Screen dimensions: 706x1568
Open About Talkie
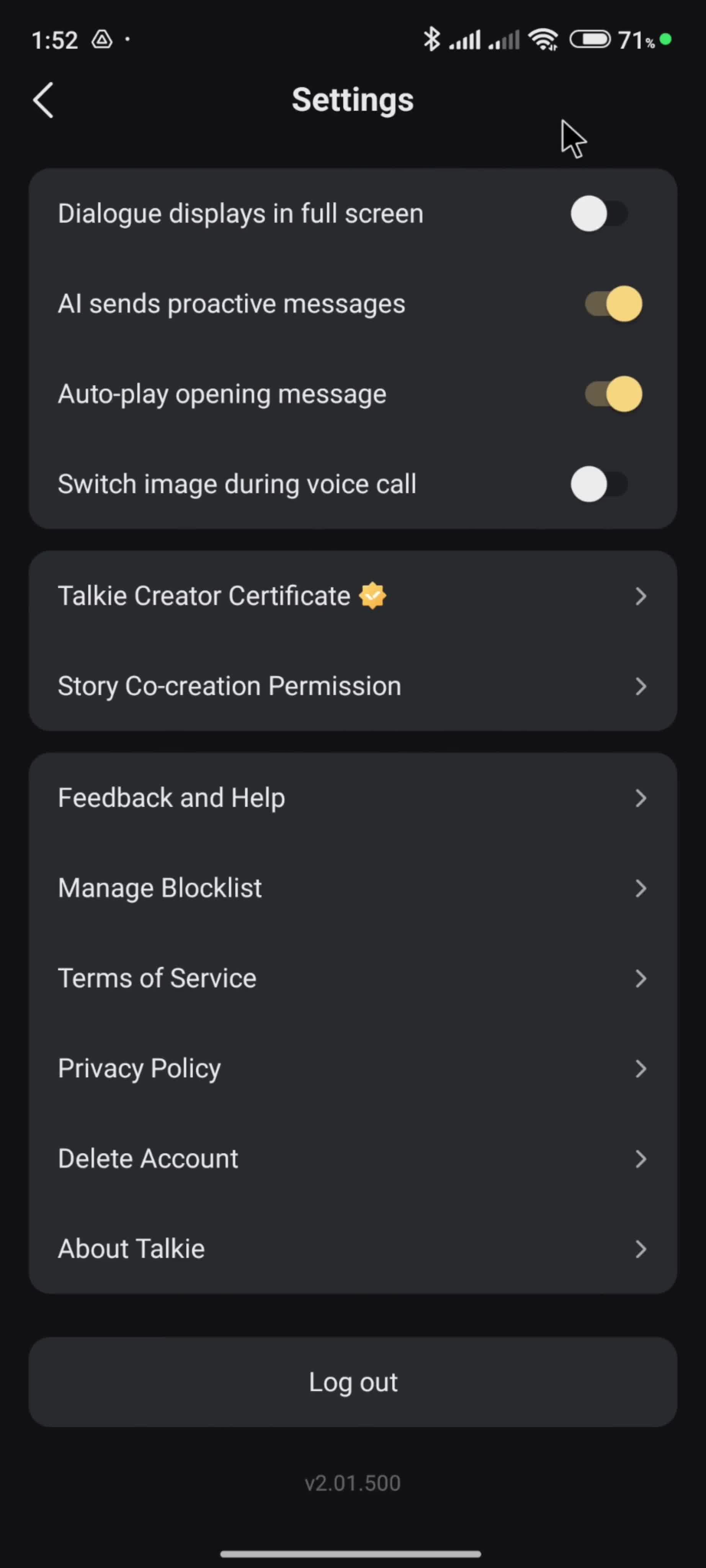point(353,1248)
